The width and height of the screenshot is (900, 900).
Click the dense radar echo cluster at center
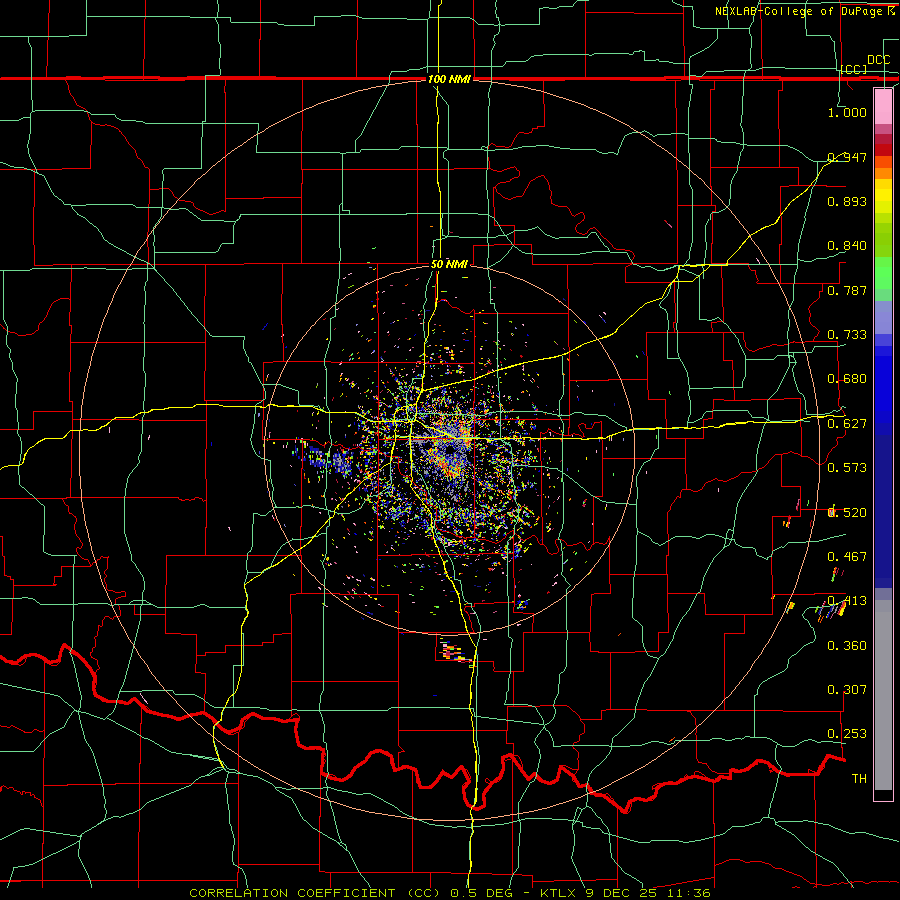(451, 453)
